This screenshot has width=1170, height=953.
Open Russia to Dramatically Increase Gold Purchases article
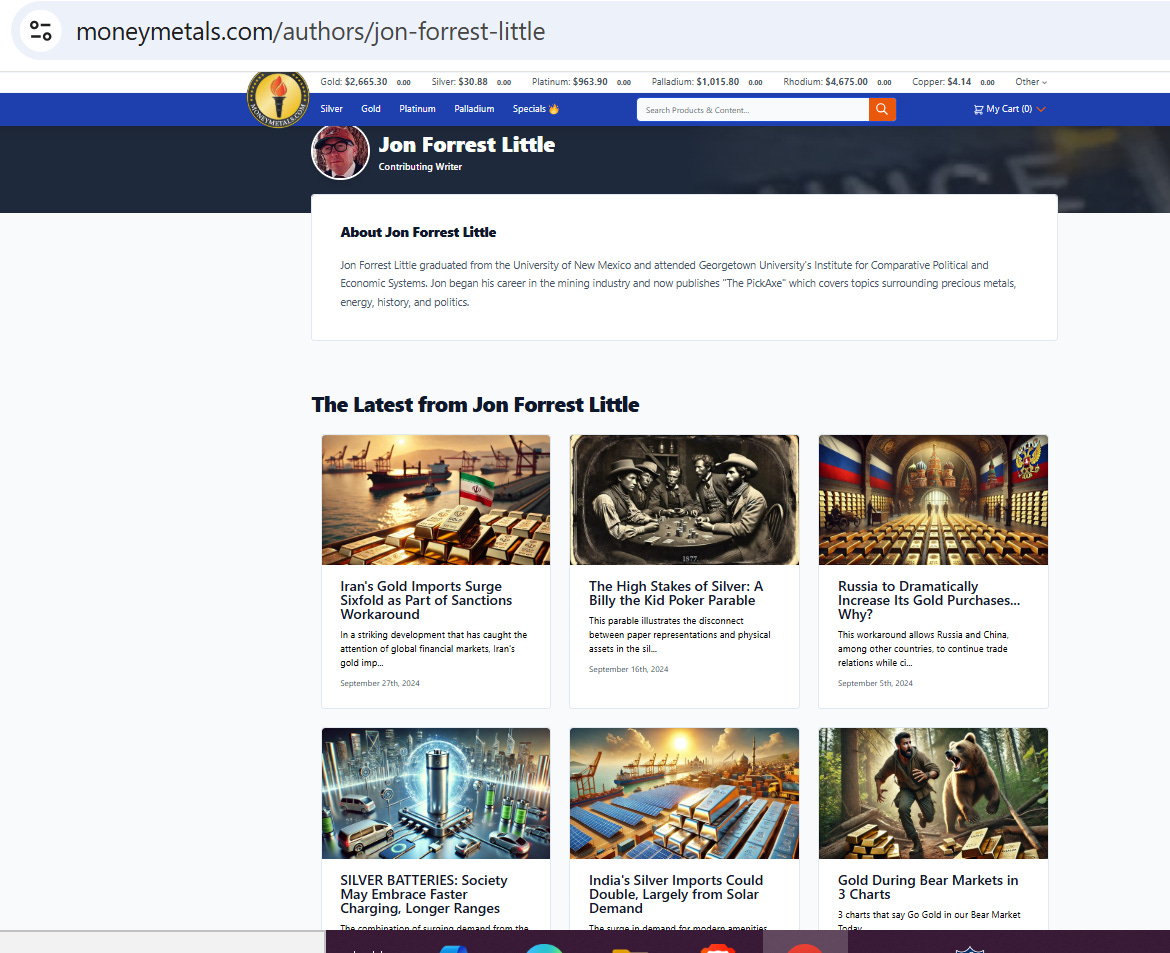[928, 600]
